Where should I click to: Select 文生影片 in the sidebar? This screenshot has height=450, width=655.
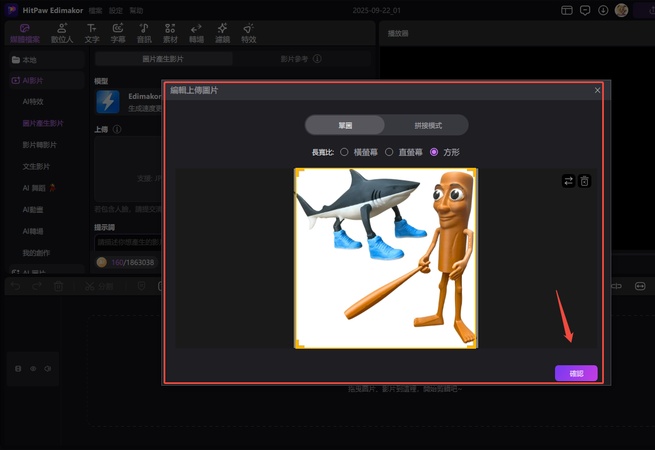36,167
